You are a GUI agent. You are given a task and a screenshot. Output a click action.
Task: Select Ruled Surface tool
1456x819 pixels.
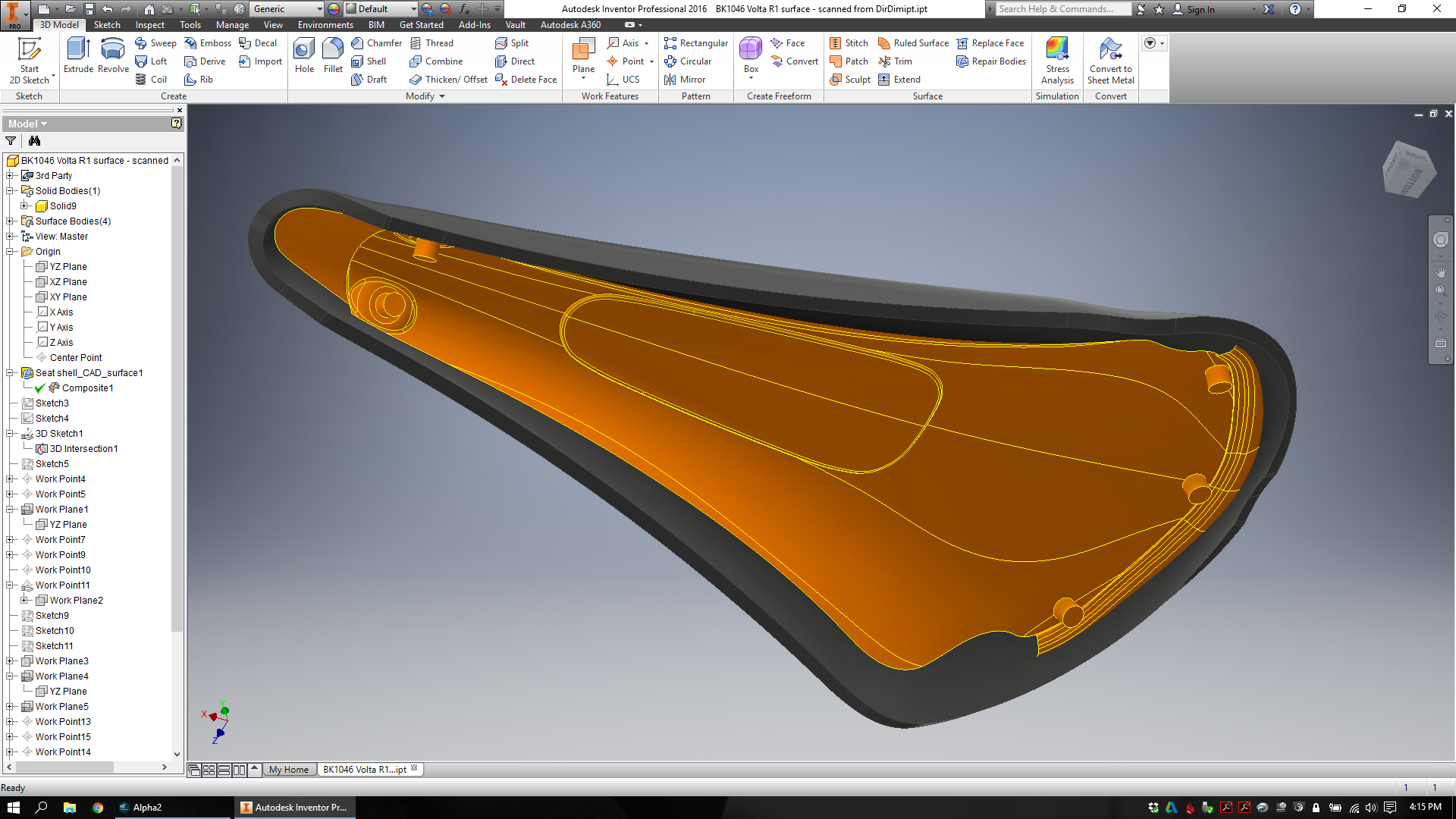coord(913,43)
